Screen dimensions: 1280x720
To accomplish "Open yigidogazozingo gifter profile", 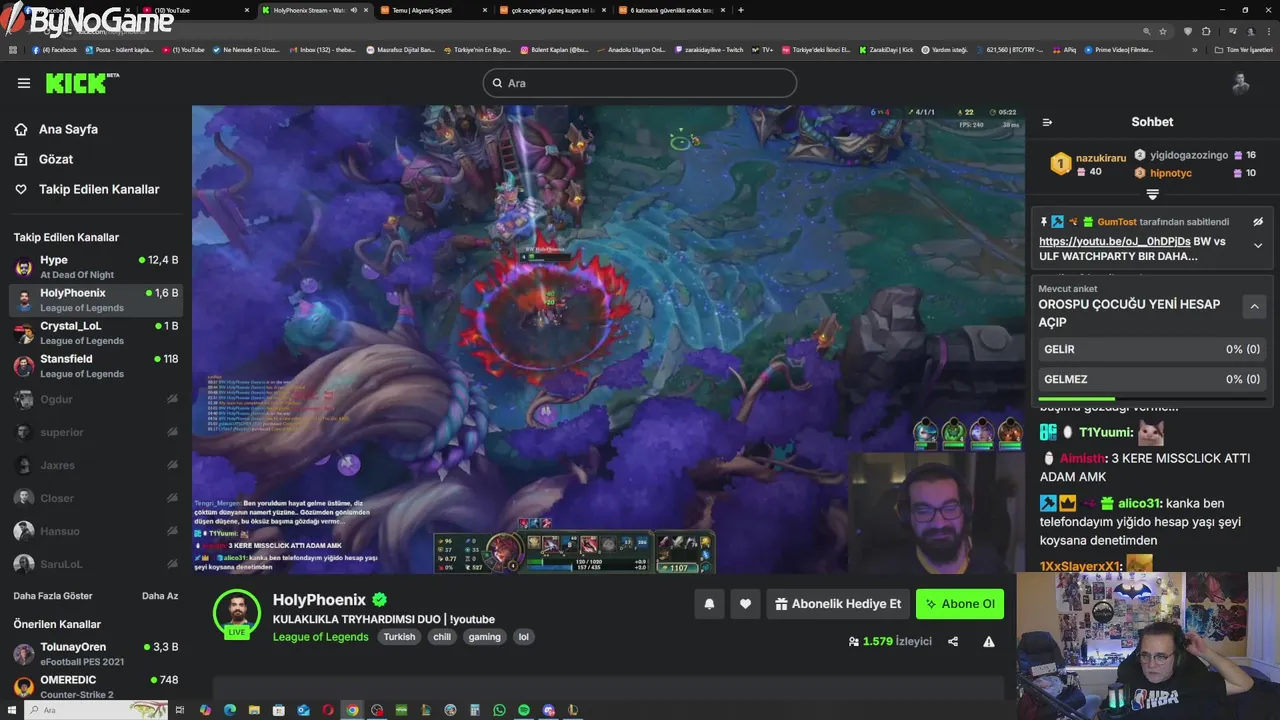I will [x=1189, y=155].
